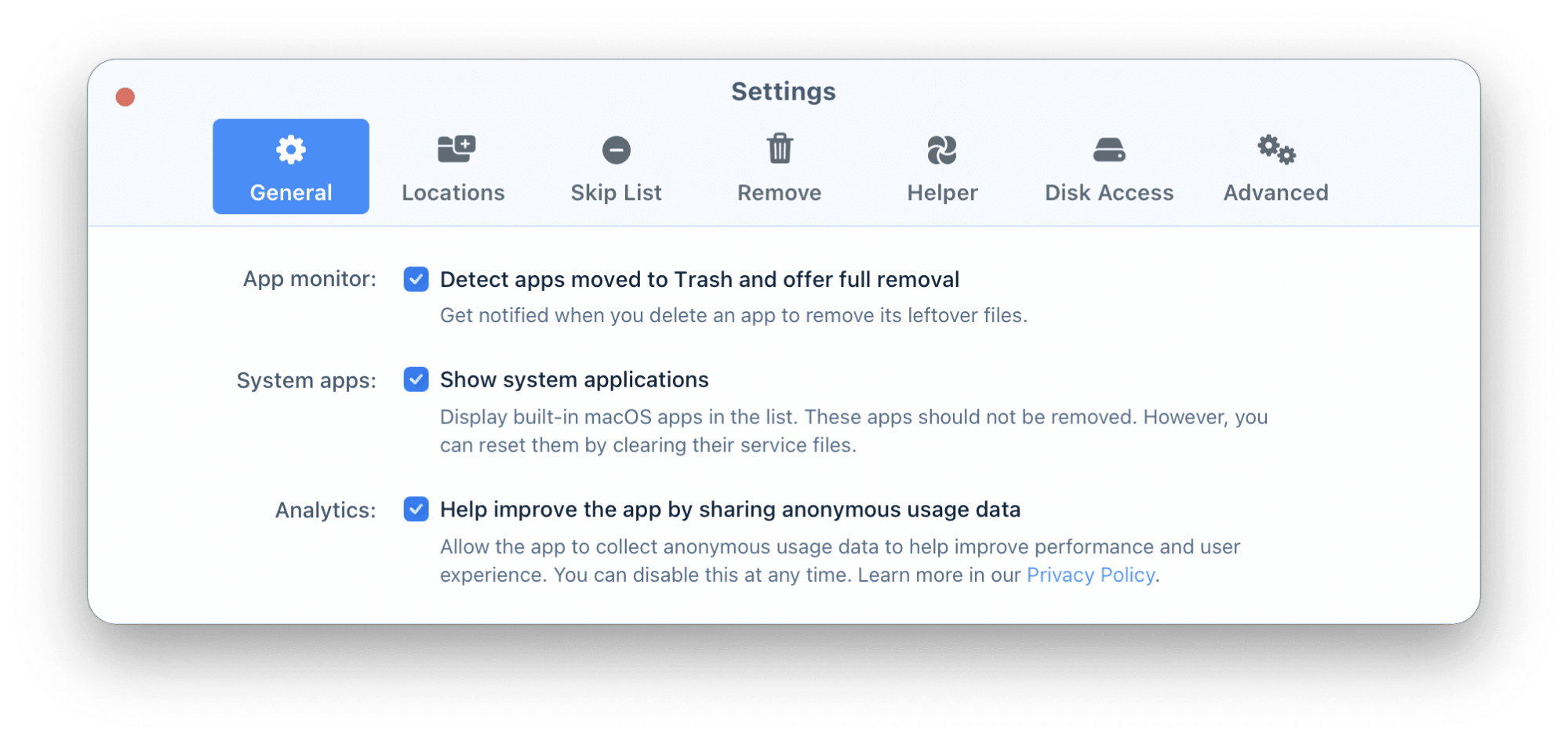Disable detecting apps moved to Trash
The height and width of the screenshot is (740, 1568).
[417, 279]
